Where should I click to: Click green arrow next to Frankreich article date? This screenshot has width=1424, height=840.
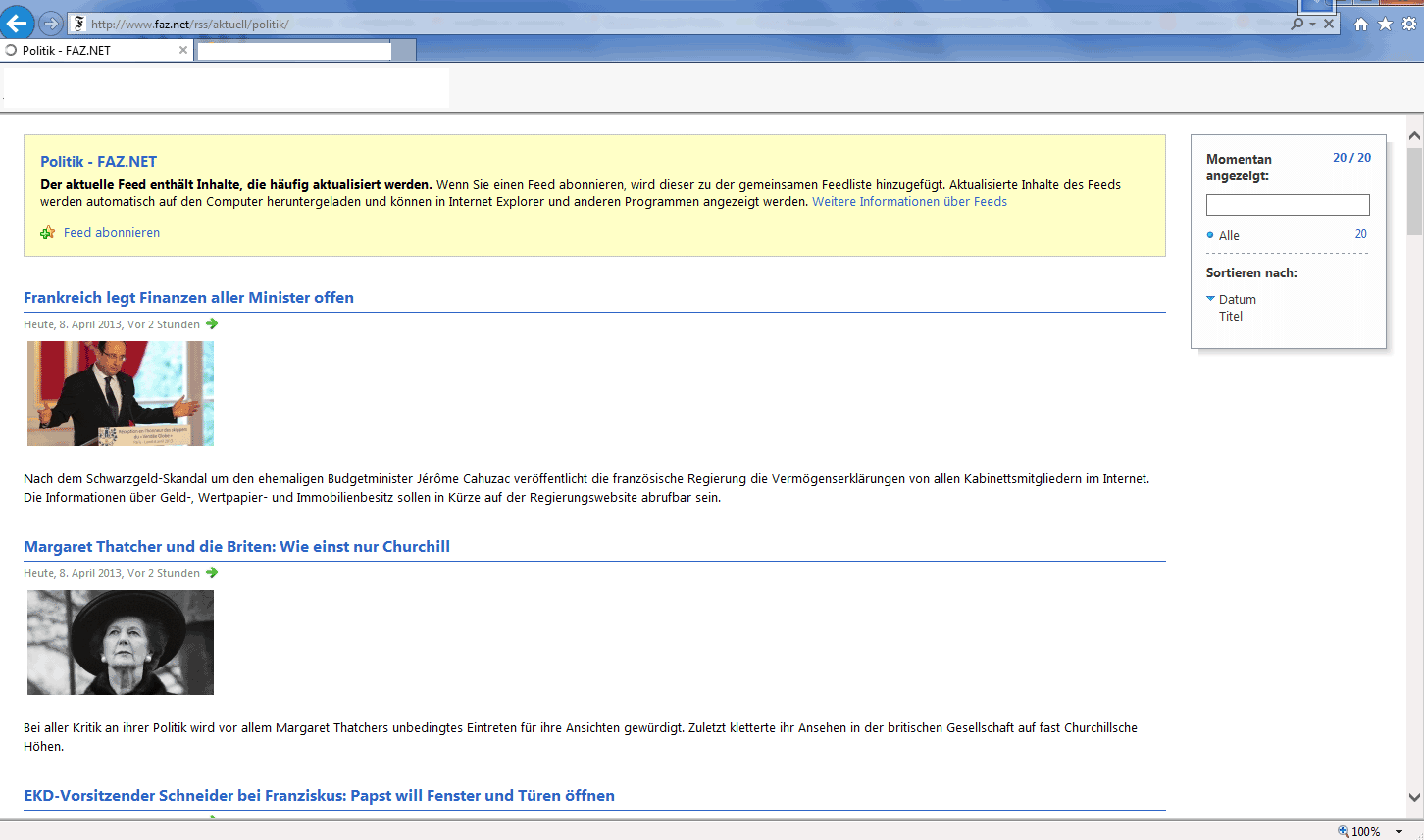coord(212,324)
